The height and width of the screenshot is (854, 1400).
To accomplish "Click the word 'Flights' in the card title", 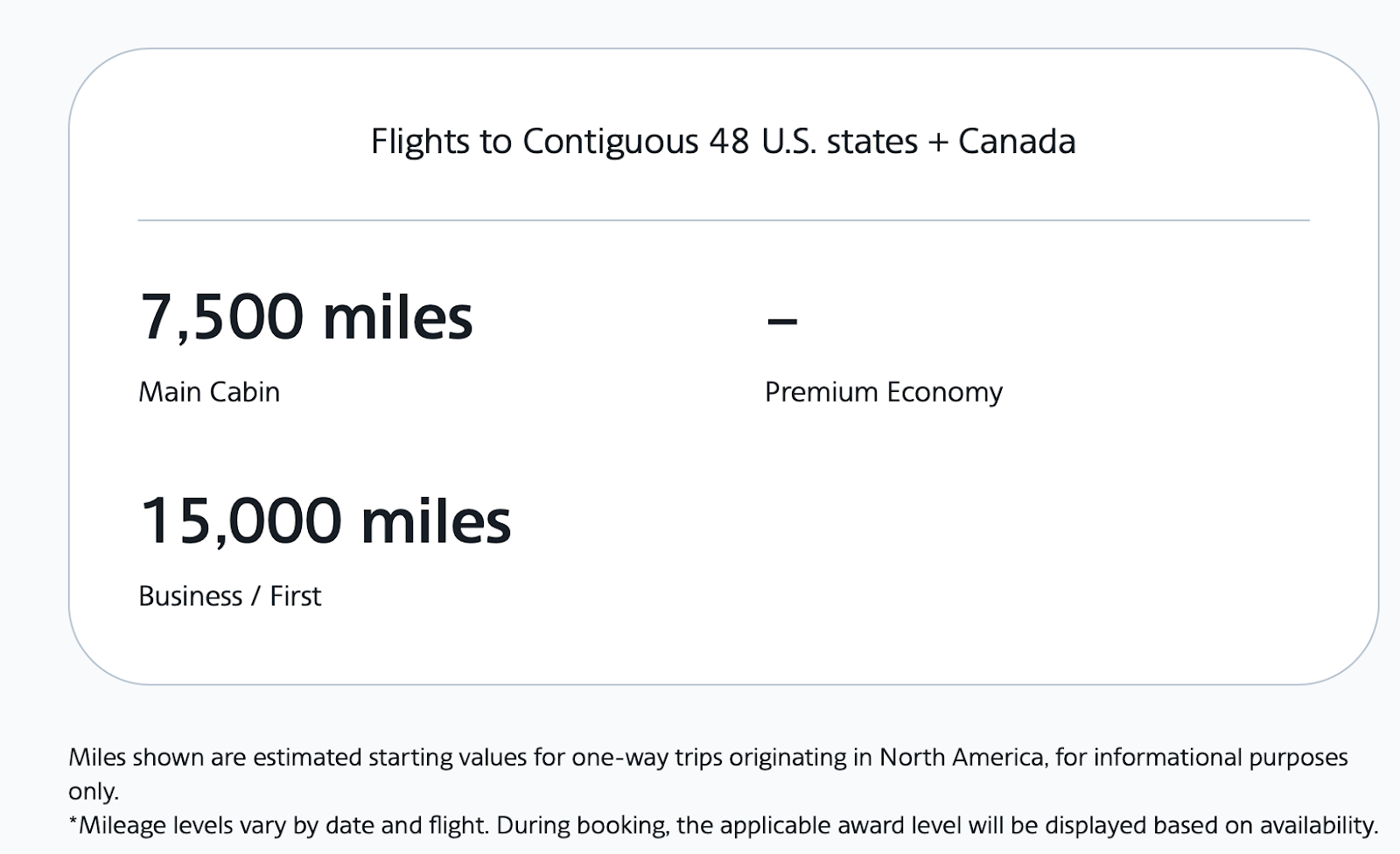I will pos(420,142).
